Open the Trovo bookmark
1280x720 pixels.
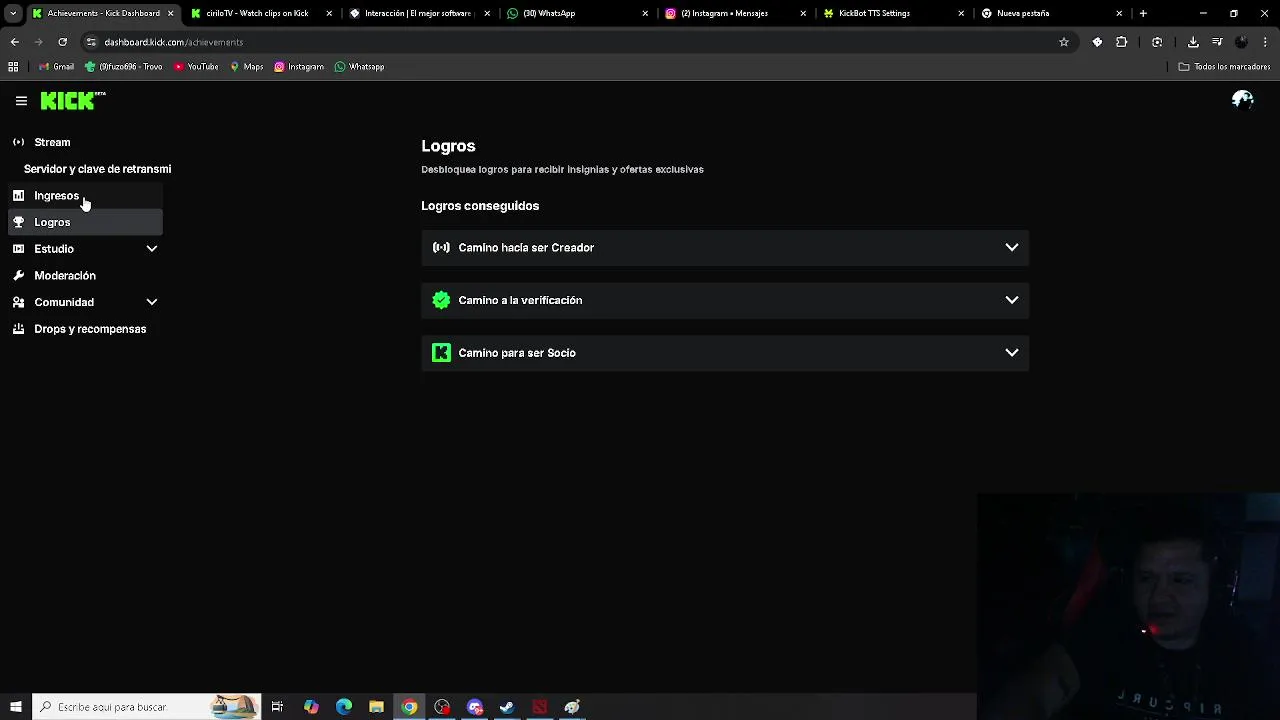pos(124,67)
